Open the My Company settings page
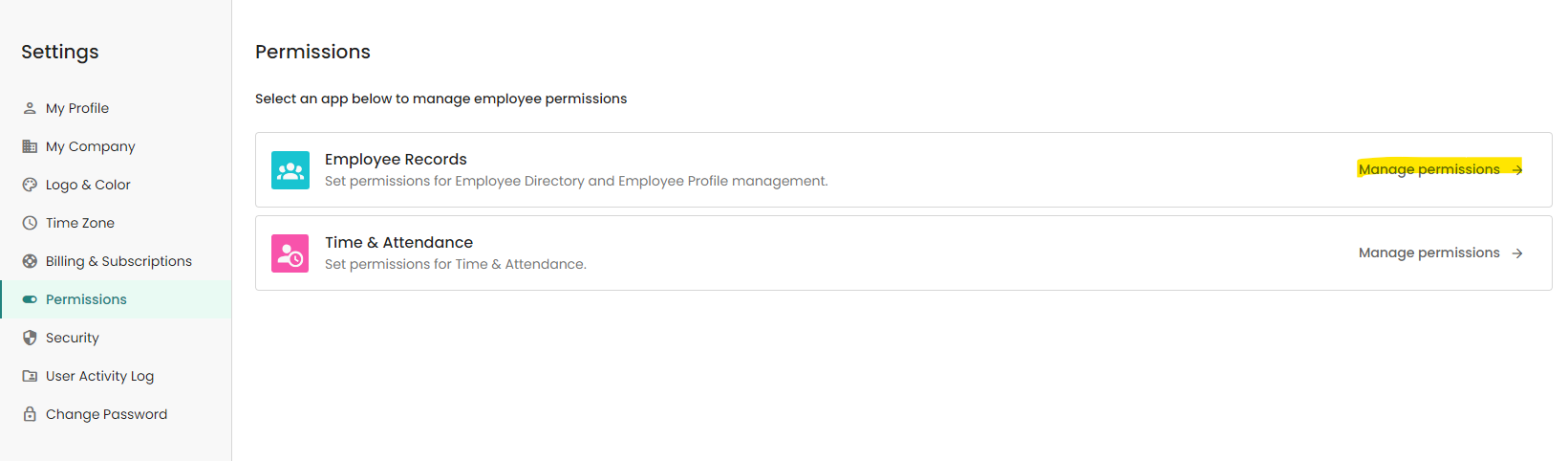 (x=91, y=146)
